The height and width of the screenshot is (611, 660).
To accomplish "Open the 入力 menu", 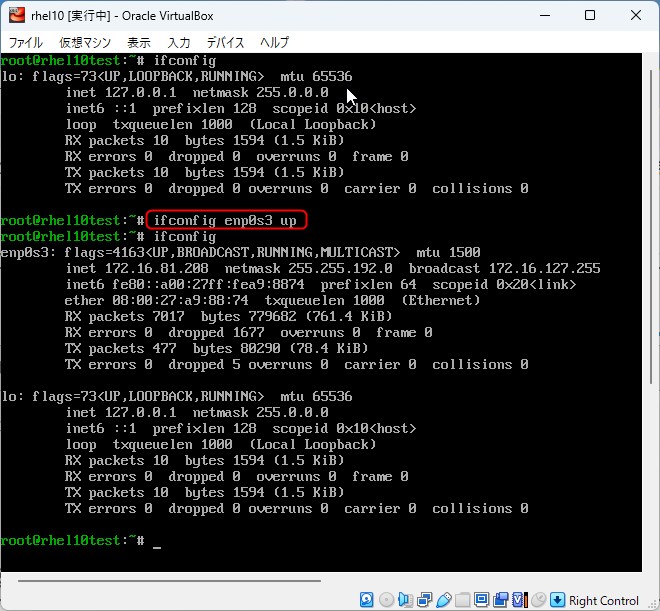I will [x=179, y=43].
